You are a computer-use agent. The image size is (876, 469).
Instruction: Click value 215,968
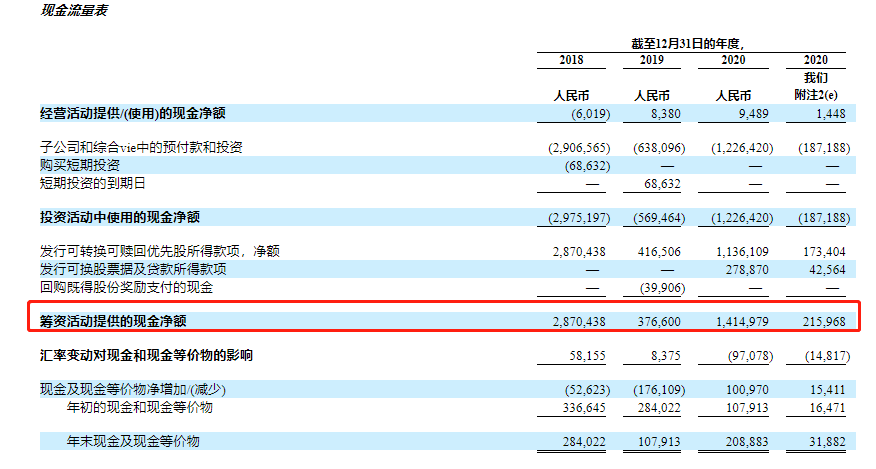825,321
